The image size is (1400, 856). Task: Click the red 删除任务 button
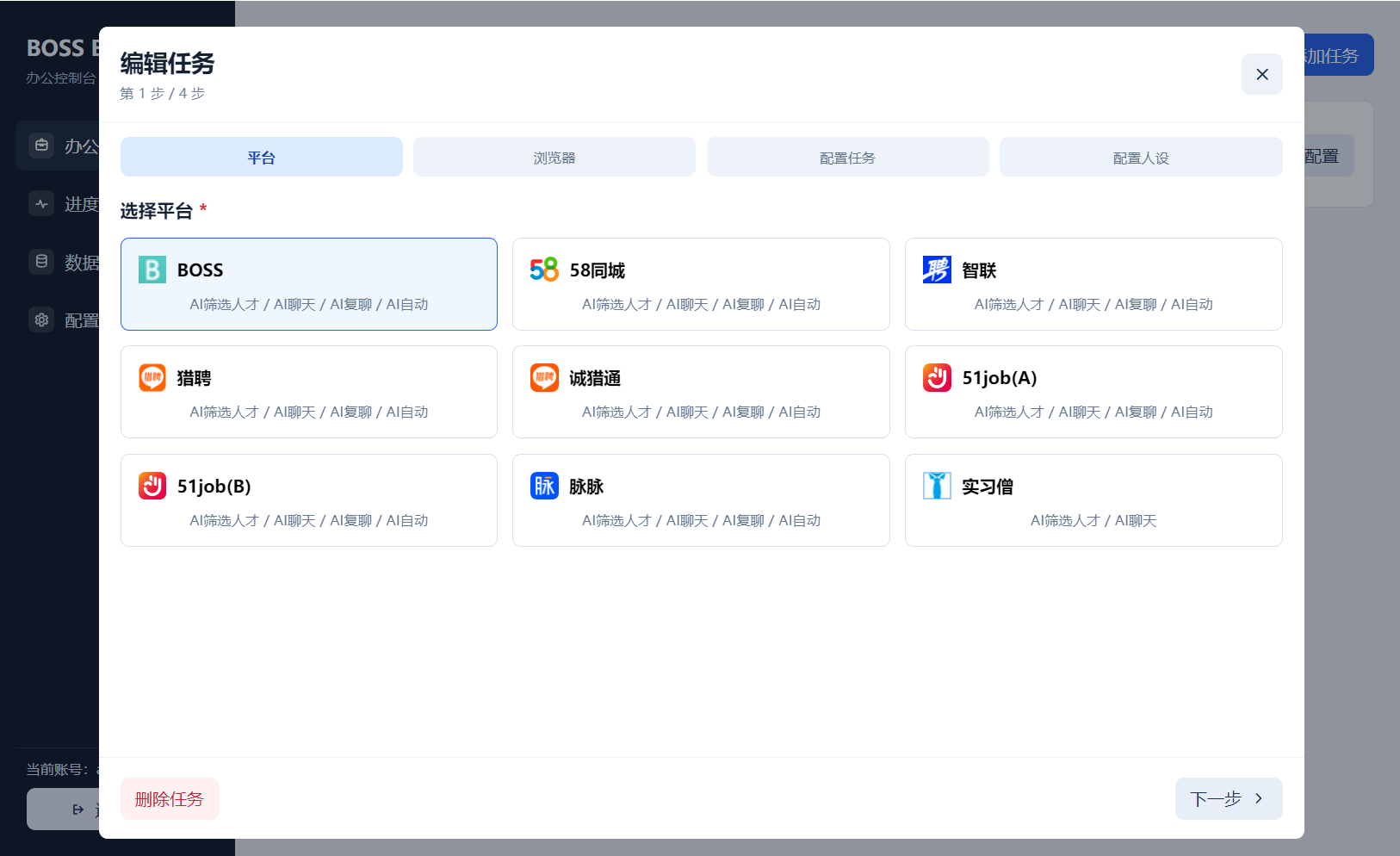tap(170, 798)
